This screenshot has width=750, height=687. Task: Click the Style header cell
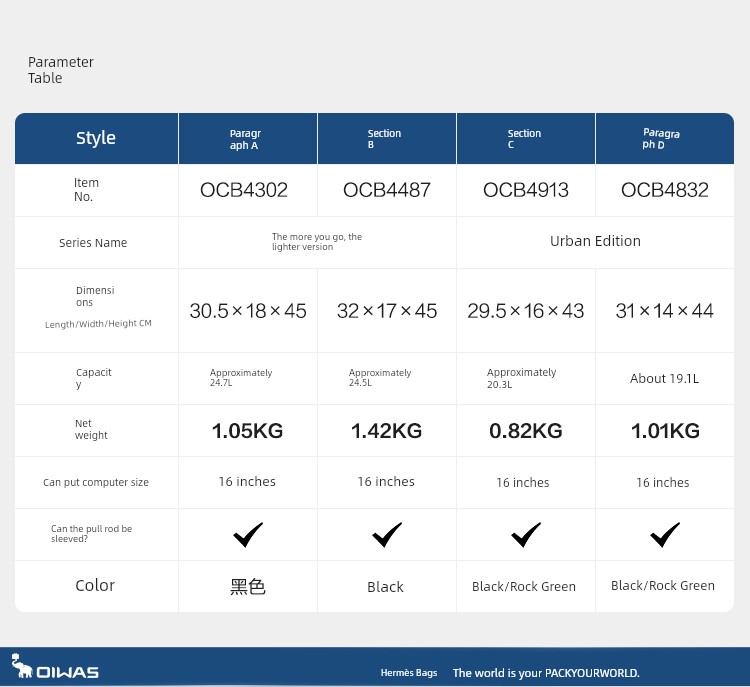click(x=96, y=138)
